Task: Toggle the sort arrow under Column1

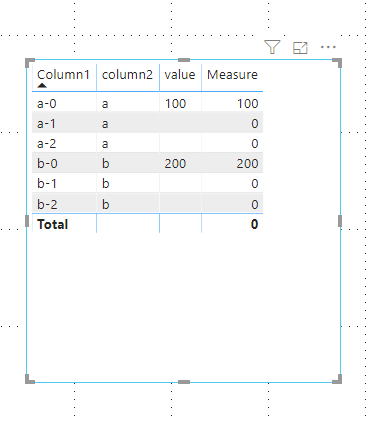Action: (x=42, y=85)
